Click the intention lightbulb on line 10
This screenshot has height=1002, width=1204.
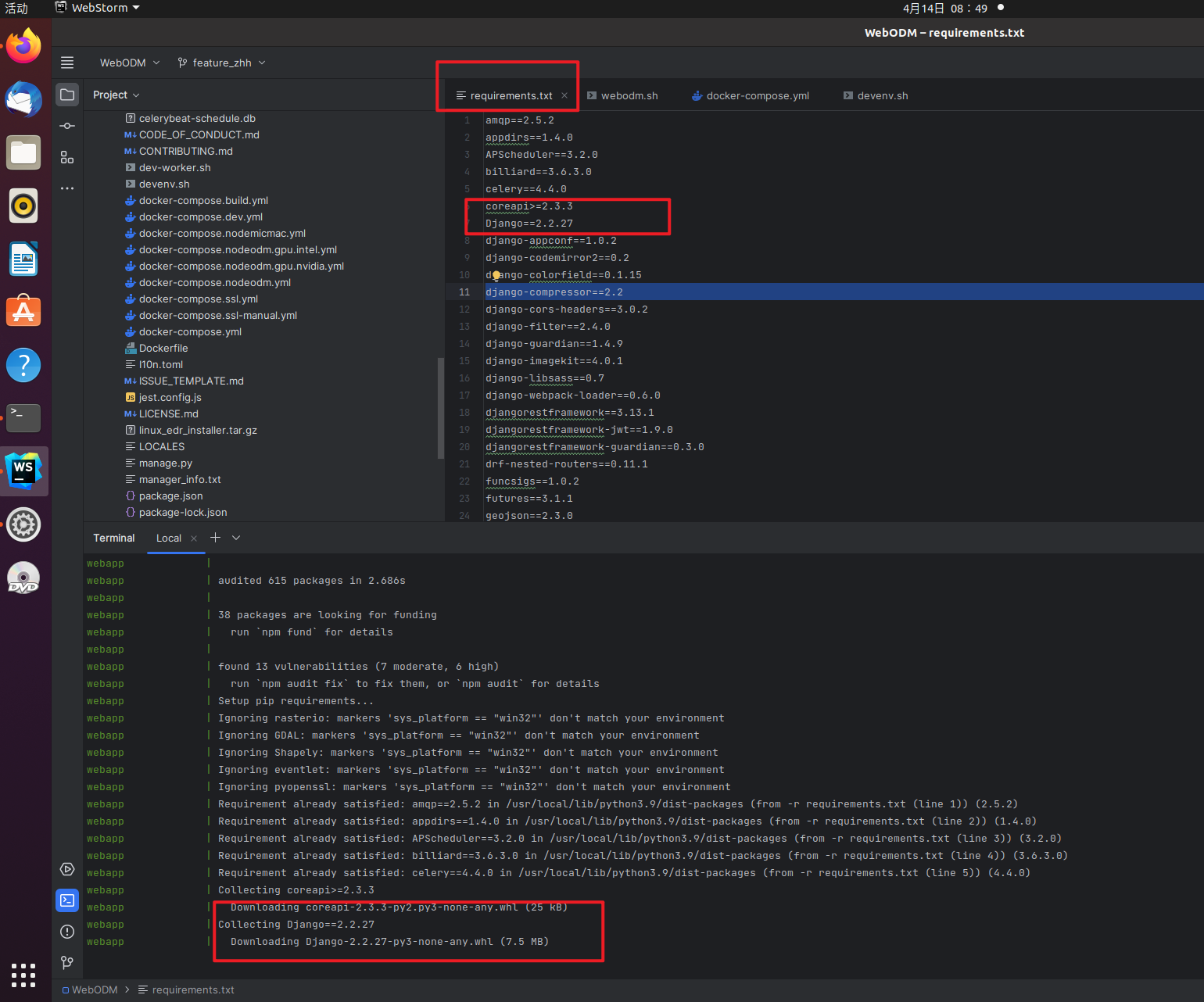496,275
